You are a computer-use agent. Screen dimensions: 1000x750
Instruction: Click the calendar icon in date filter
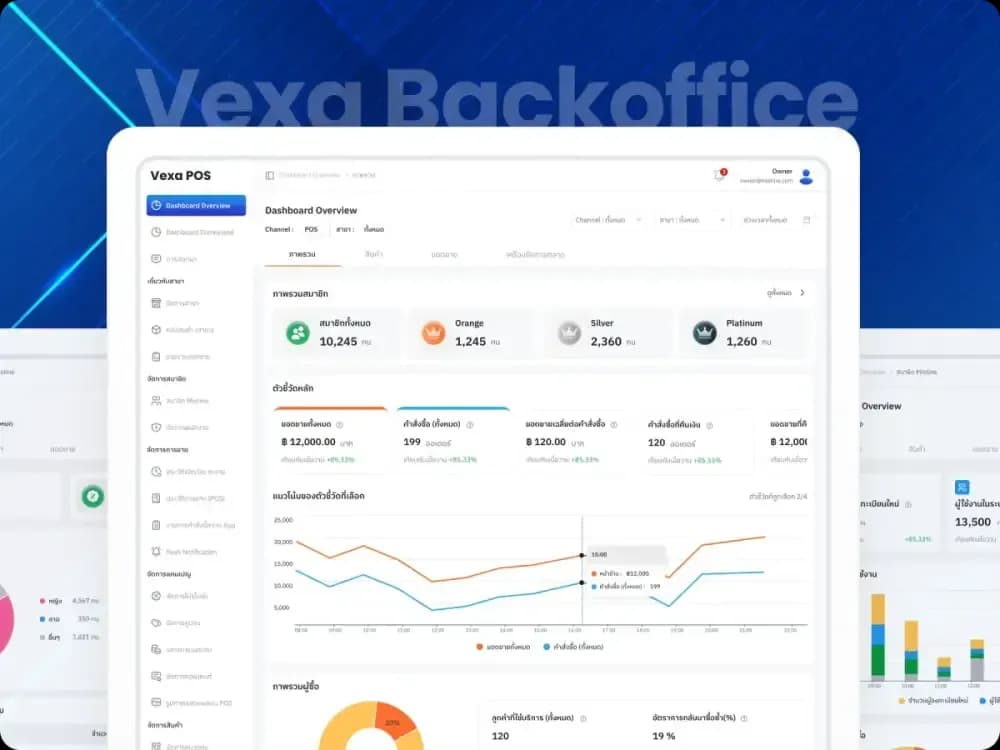click(x=806, y=220)
